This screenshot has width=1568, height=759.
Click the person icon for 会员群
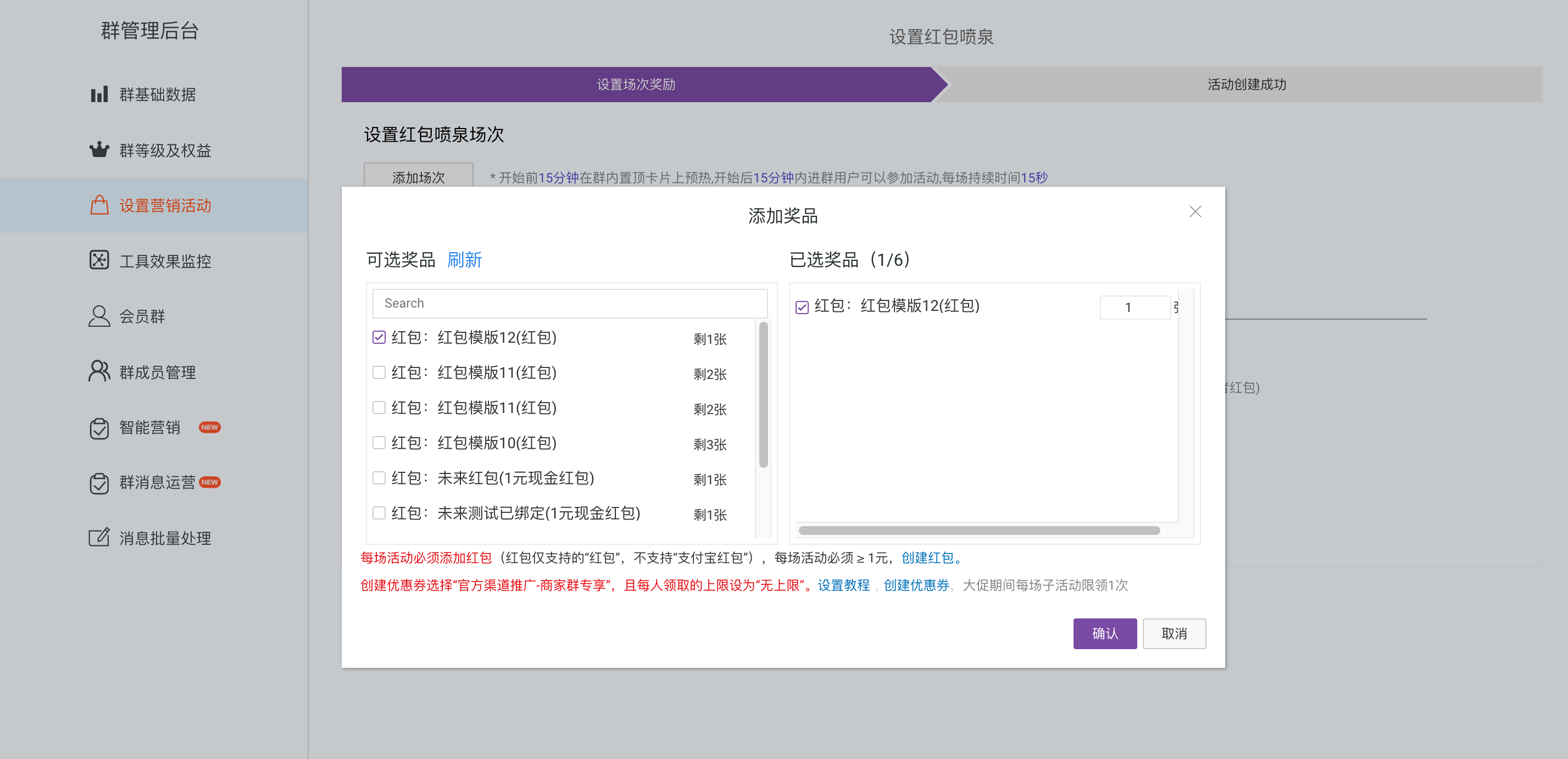point(99,316)
